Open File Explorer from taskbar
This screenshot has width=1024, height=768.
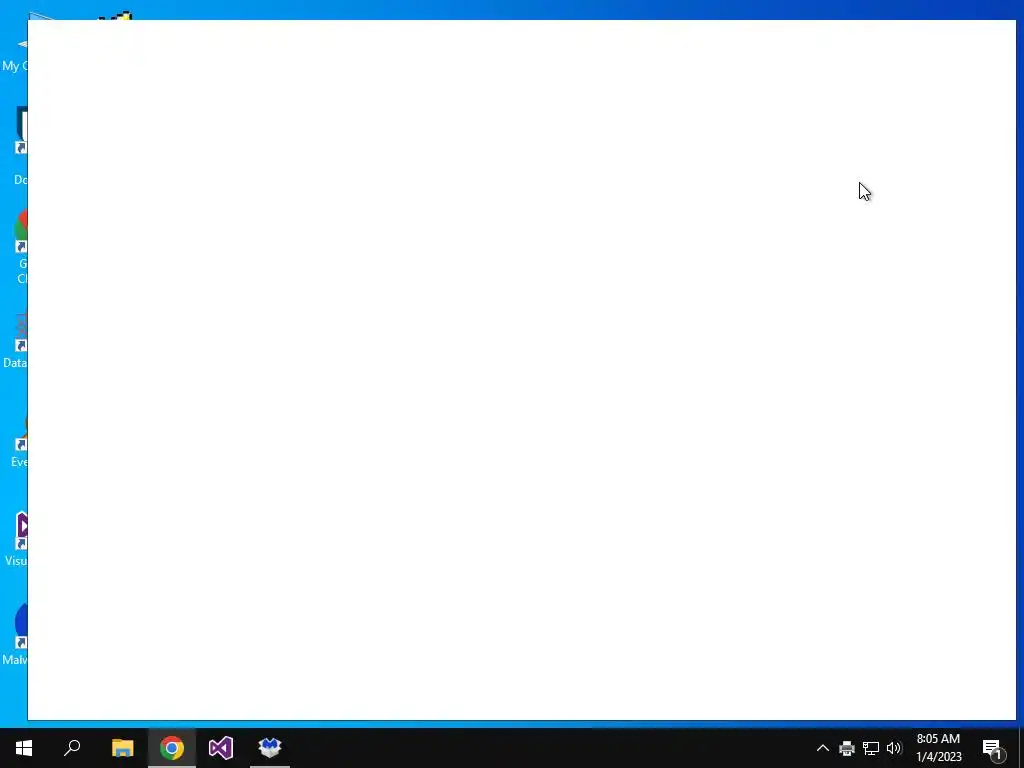pos(122,748)
